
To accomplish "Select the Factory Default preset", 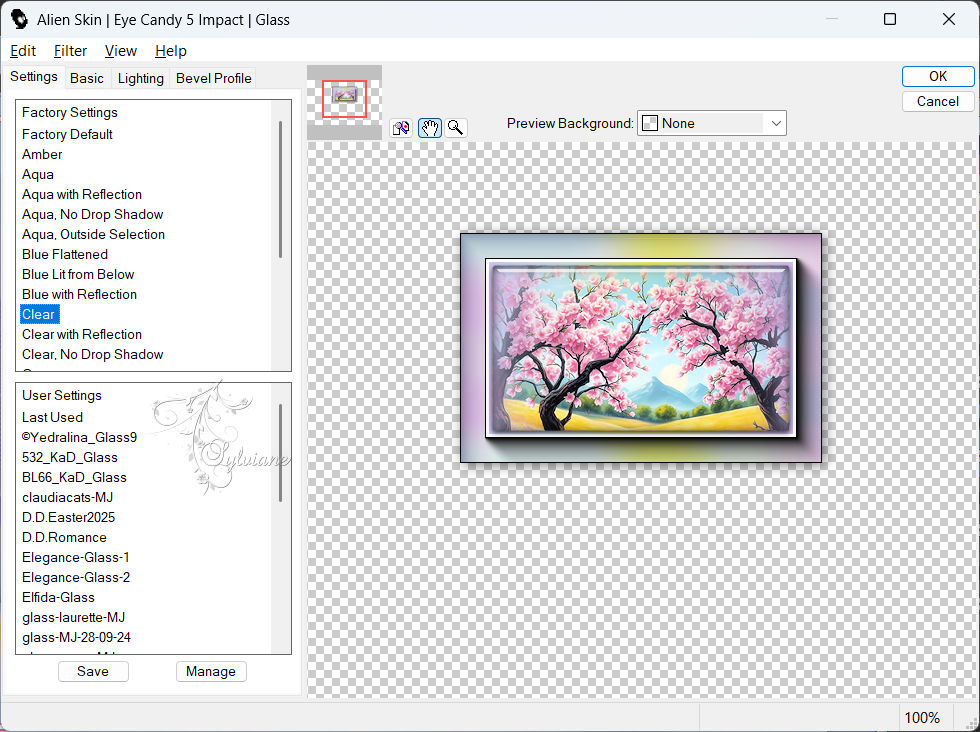I will (67, 134).
